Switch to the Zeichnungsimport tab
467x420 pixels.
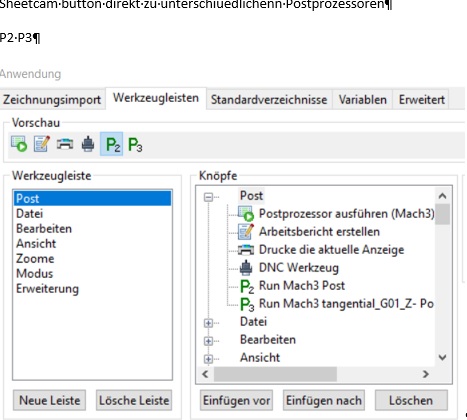52,100
